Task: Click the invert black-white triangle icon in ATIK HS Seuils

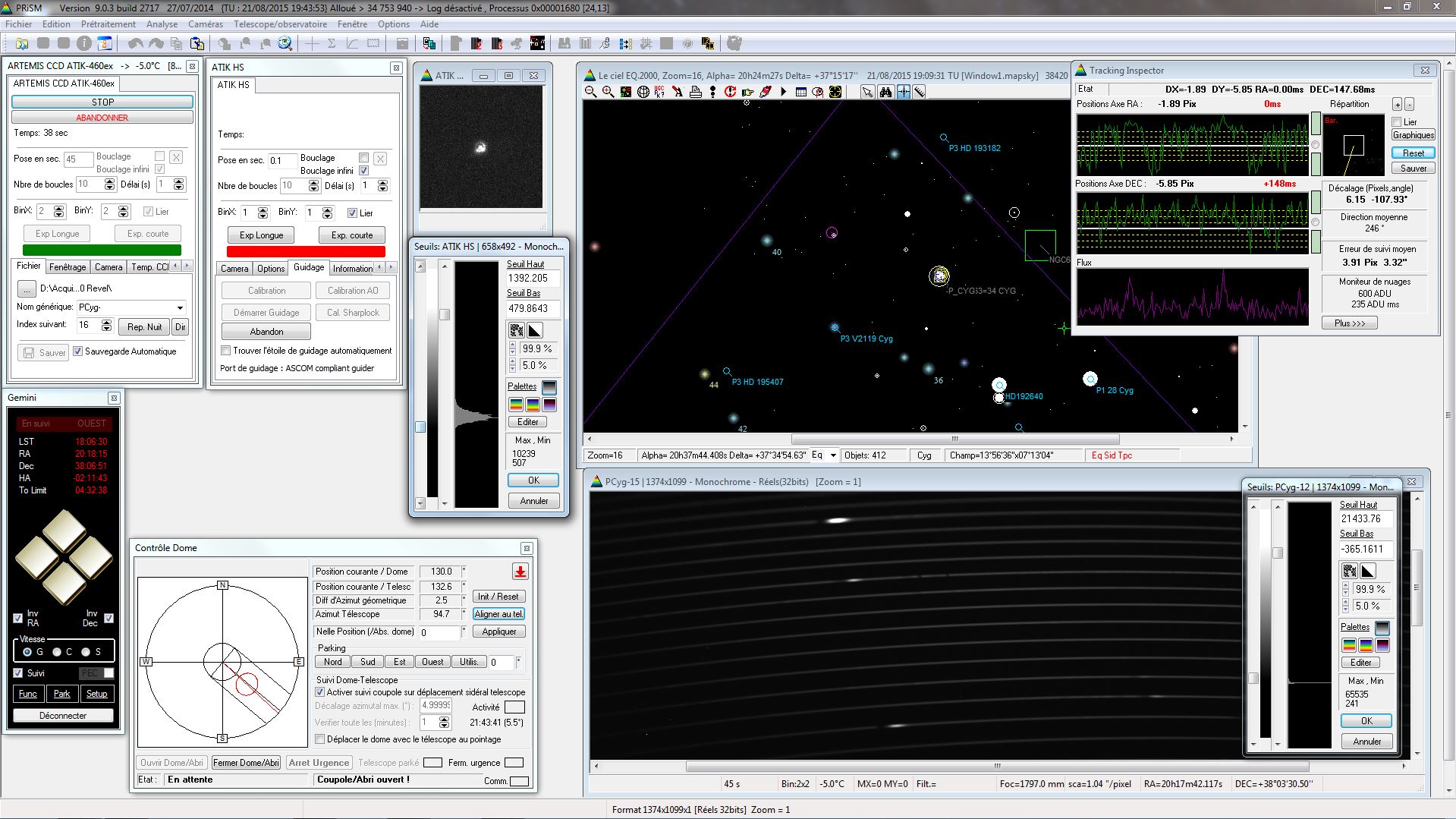Action: 535,330
